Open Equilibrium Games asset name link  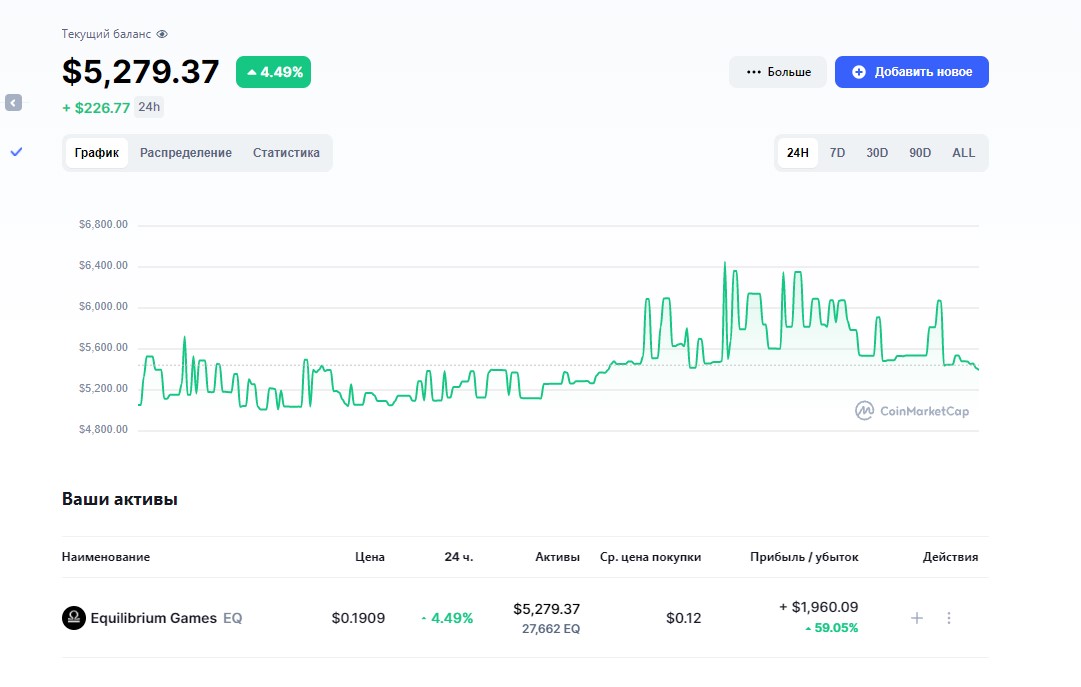pos(154,618)
